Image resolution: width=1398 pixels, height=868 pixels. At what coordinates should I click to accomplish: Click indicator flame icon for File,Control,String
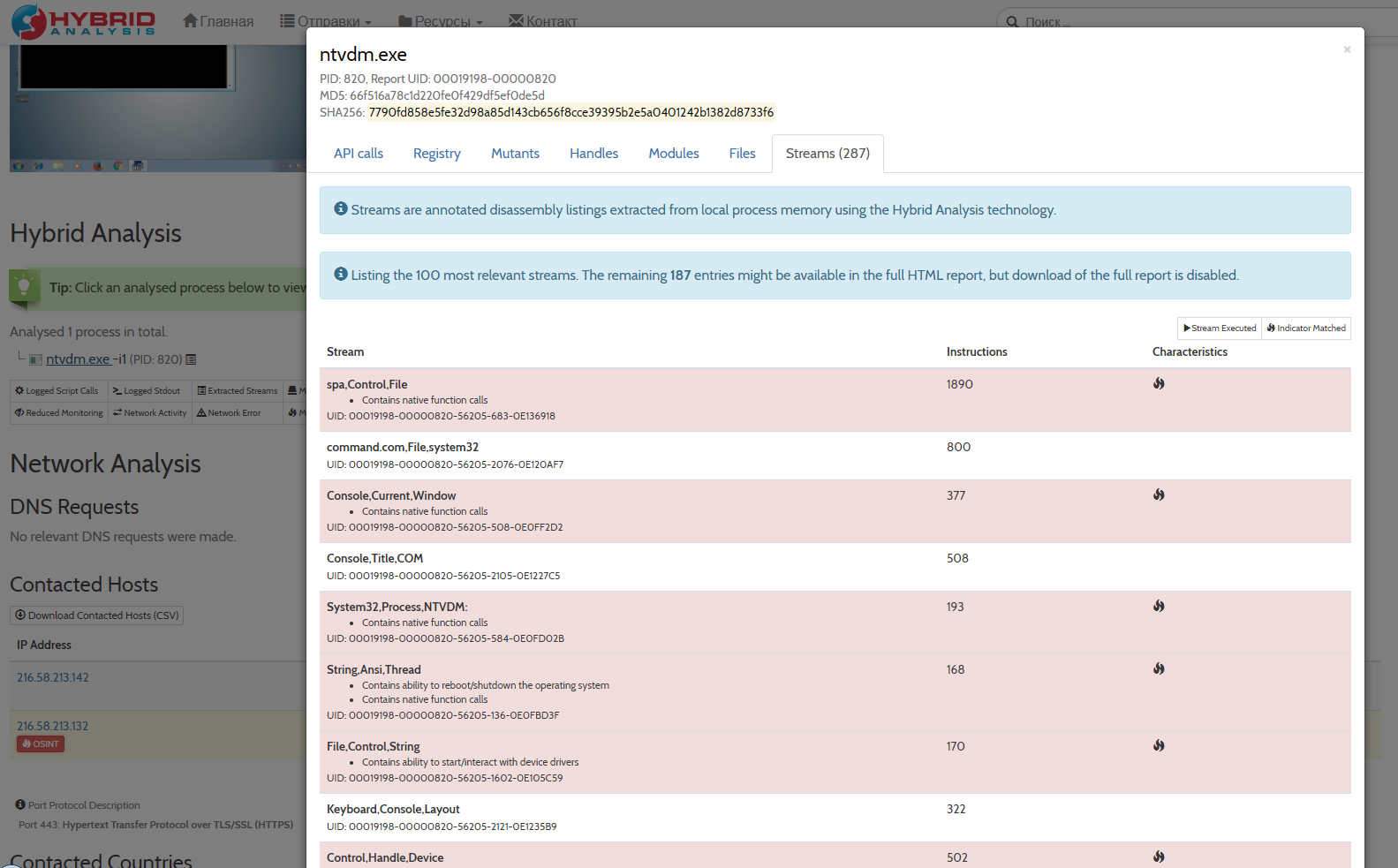point(1159,746)
